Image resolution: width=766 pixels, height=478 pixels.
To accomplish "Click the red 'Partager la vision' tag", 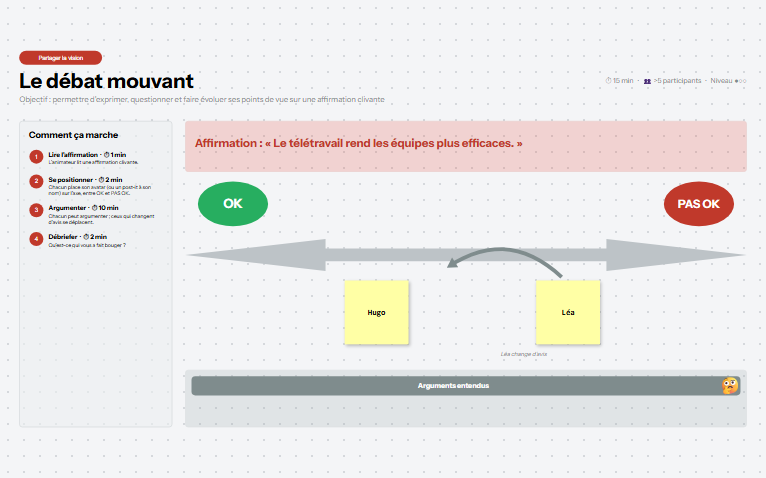I will tap(61, 58).
